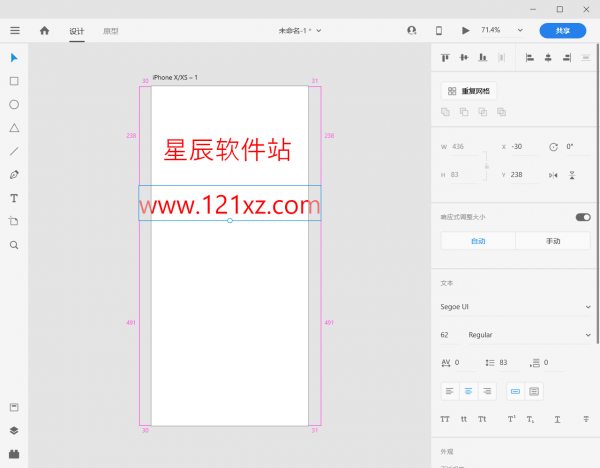This screenshot has width=600, height=468.
Task: Apply boolean Exclude Overlap operation
Action: coord(502,112)
